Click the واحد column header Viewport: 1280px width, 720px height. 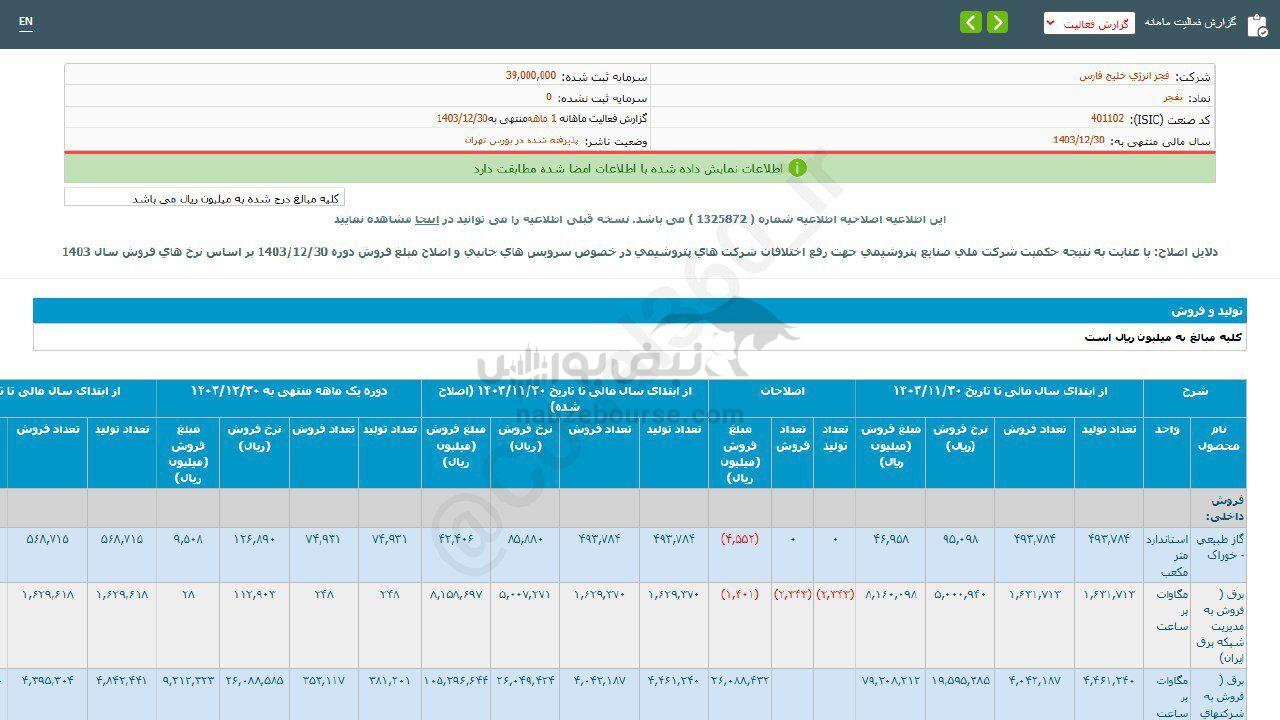1166,429
